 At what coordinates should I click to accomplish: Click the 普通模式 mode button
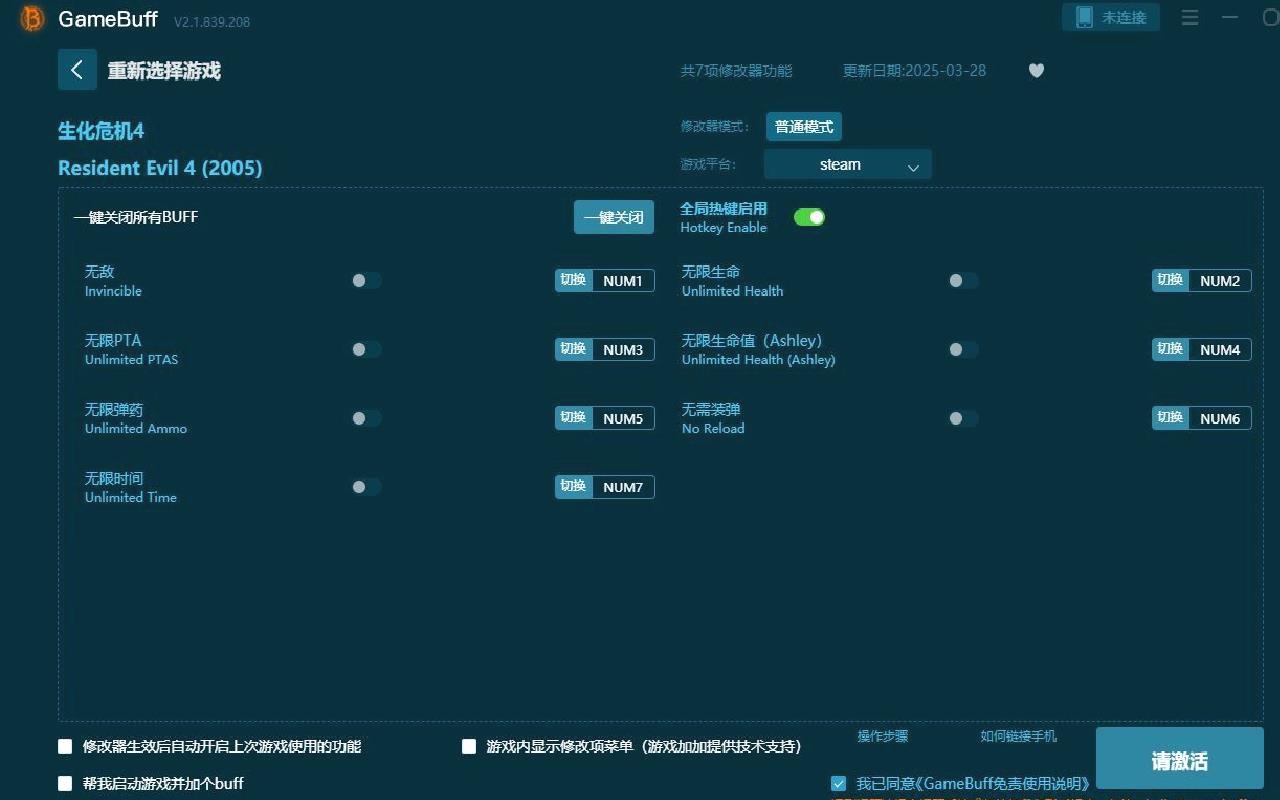pos(804,127)
